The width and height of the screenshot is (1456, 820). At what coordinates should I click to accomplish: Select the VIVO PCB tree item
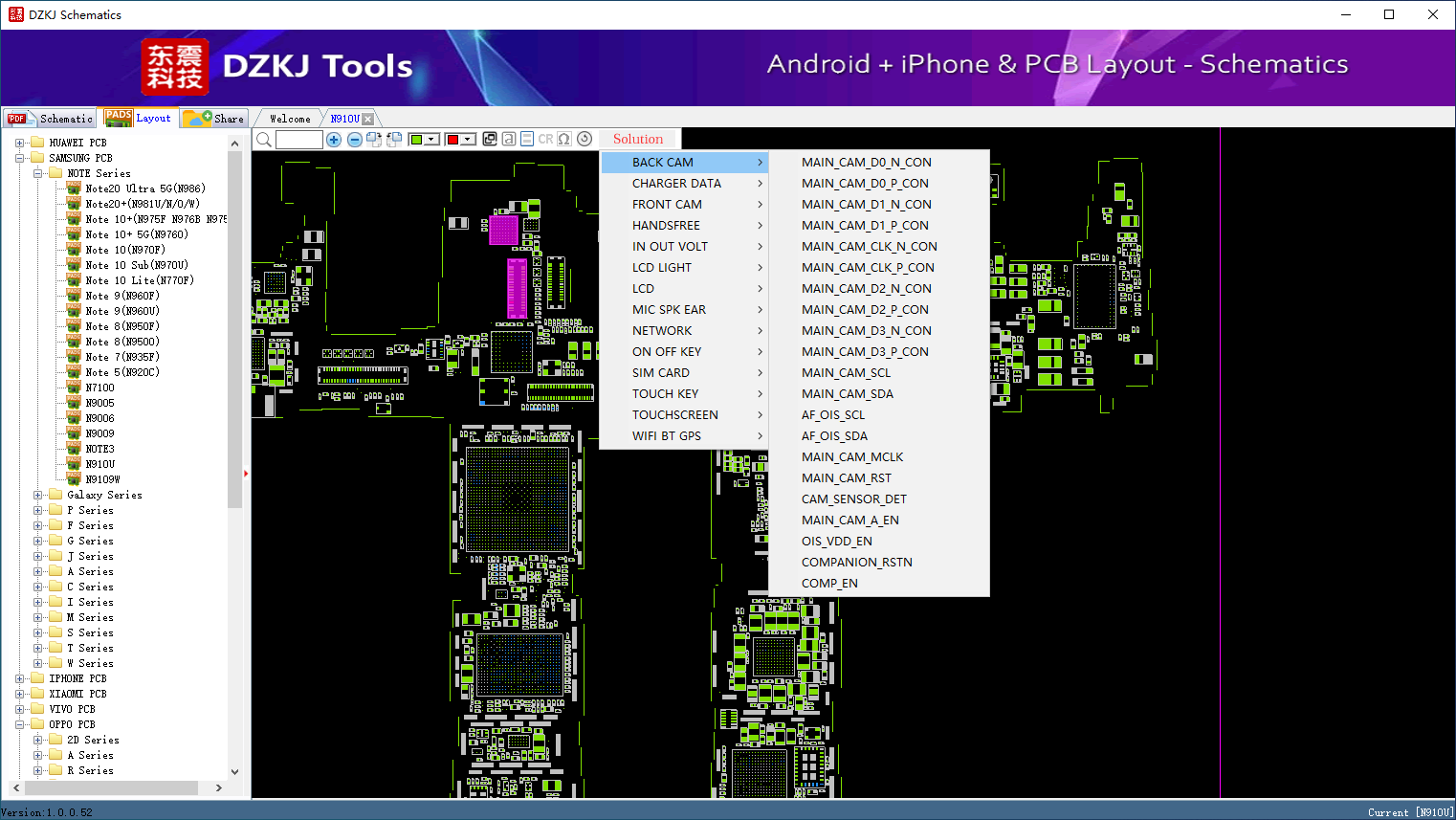[73, 709]
